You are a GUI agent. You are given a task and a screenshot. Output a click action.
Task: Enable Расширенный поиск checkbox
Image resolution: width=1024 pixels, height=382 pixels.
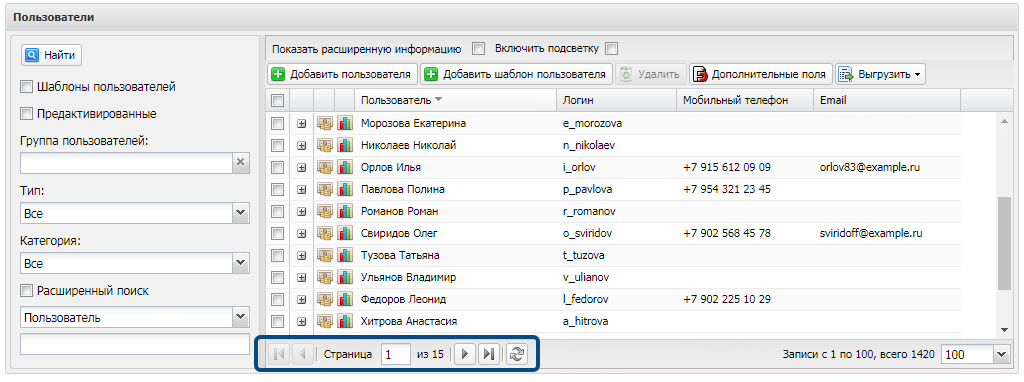tap(27, 291)
